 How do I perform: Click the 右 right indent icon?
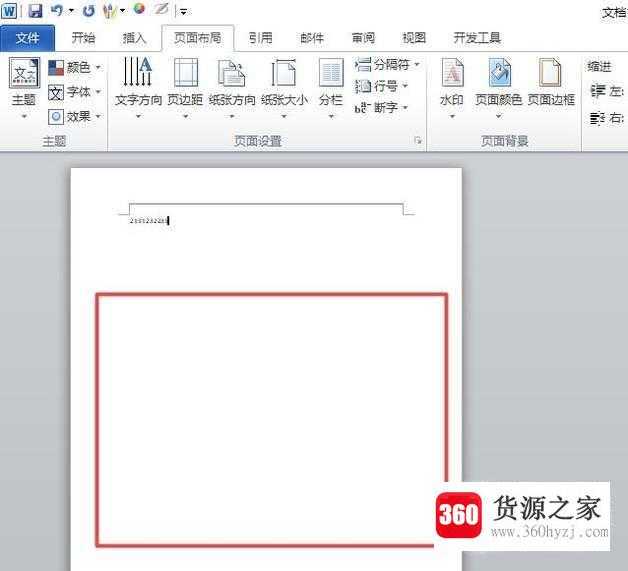598,118
